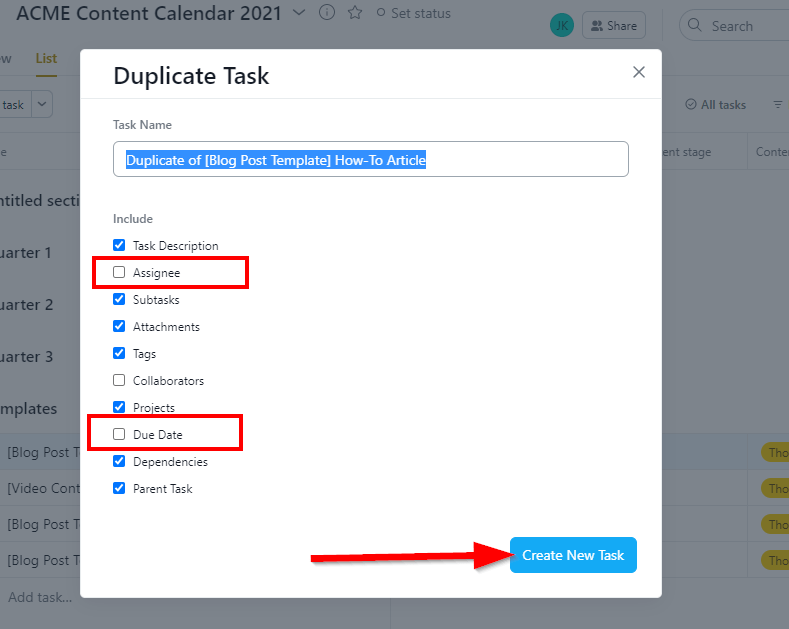Viewport: 789px width, 629px height.
Task: Click the Content stage column header
Action: pyautogui.click(x=686, y=152)
